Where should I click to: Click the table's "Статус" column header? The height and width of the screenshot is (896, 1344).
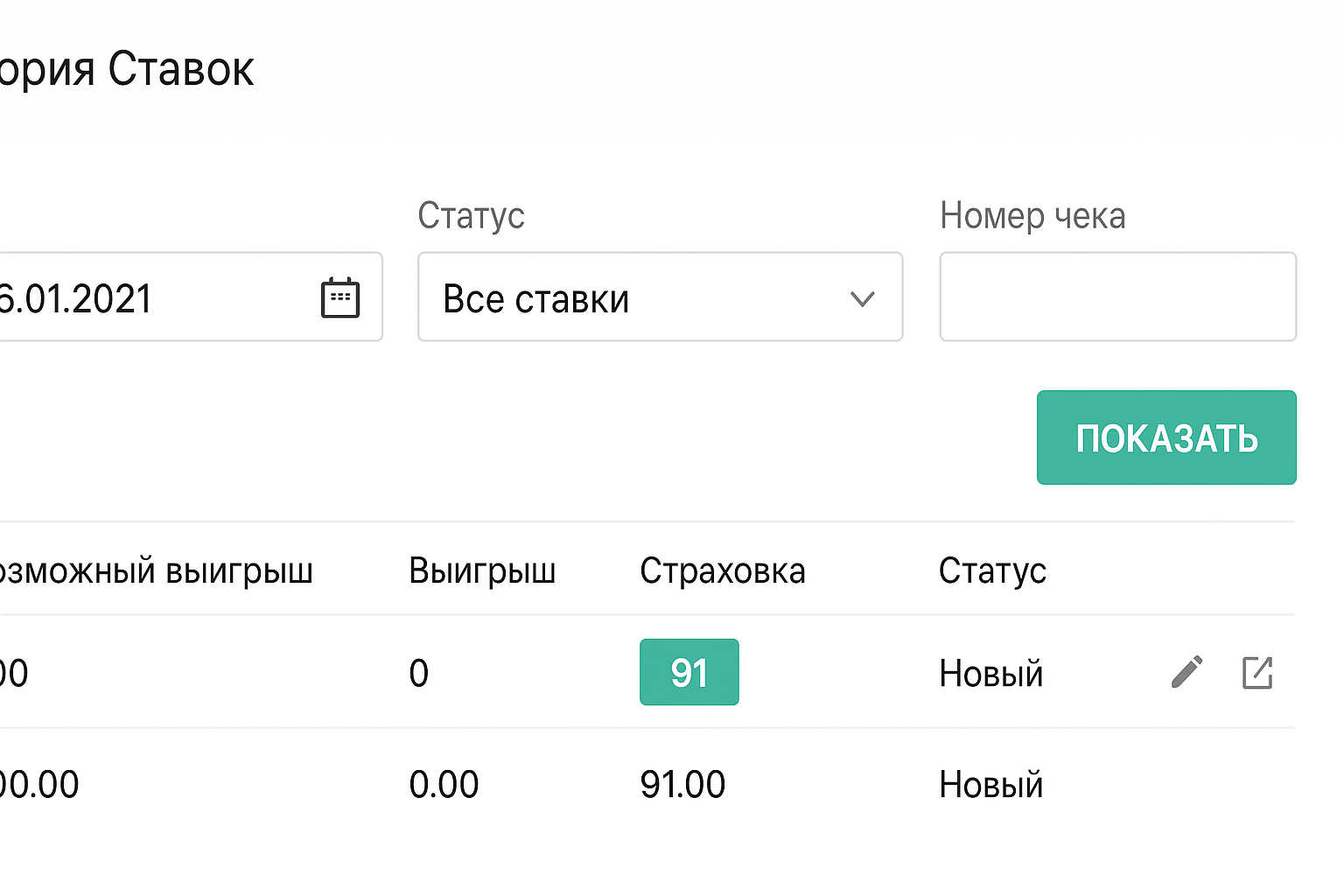[x=992, y=570]
